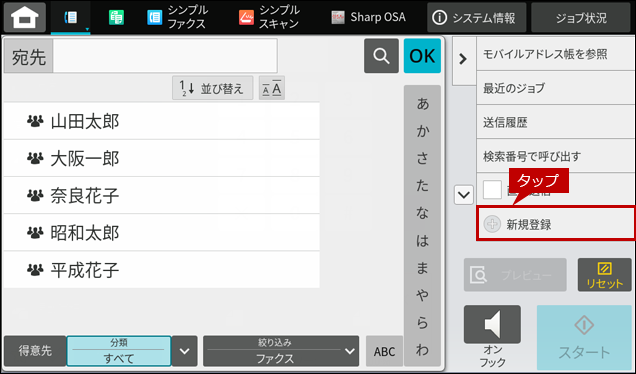Launch Sharp OSA
The height and width of the screenshot is (374, 636).
tap(368, 17)
